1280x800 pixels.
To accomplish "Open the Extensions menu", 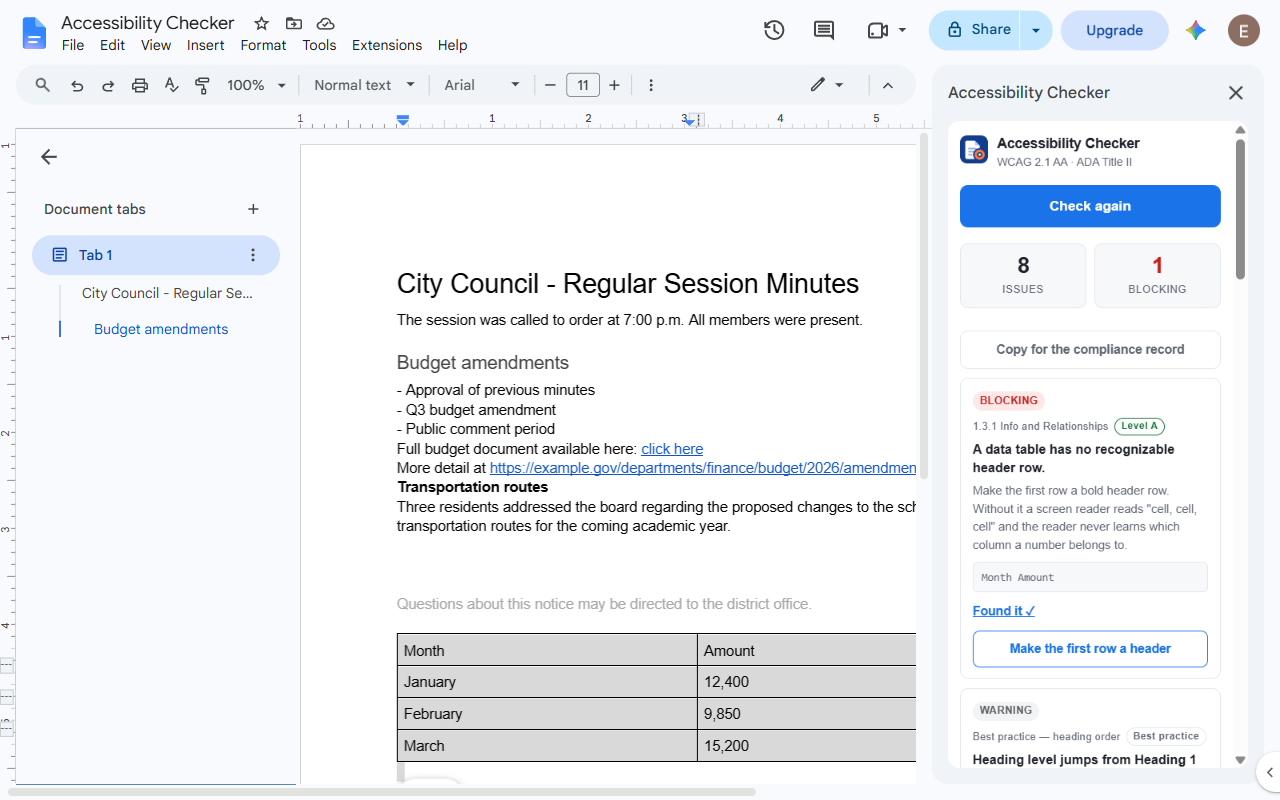I will click(387, 45).
